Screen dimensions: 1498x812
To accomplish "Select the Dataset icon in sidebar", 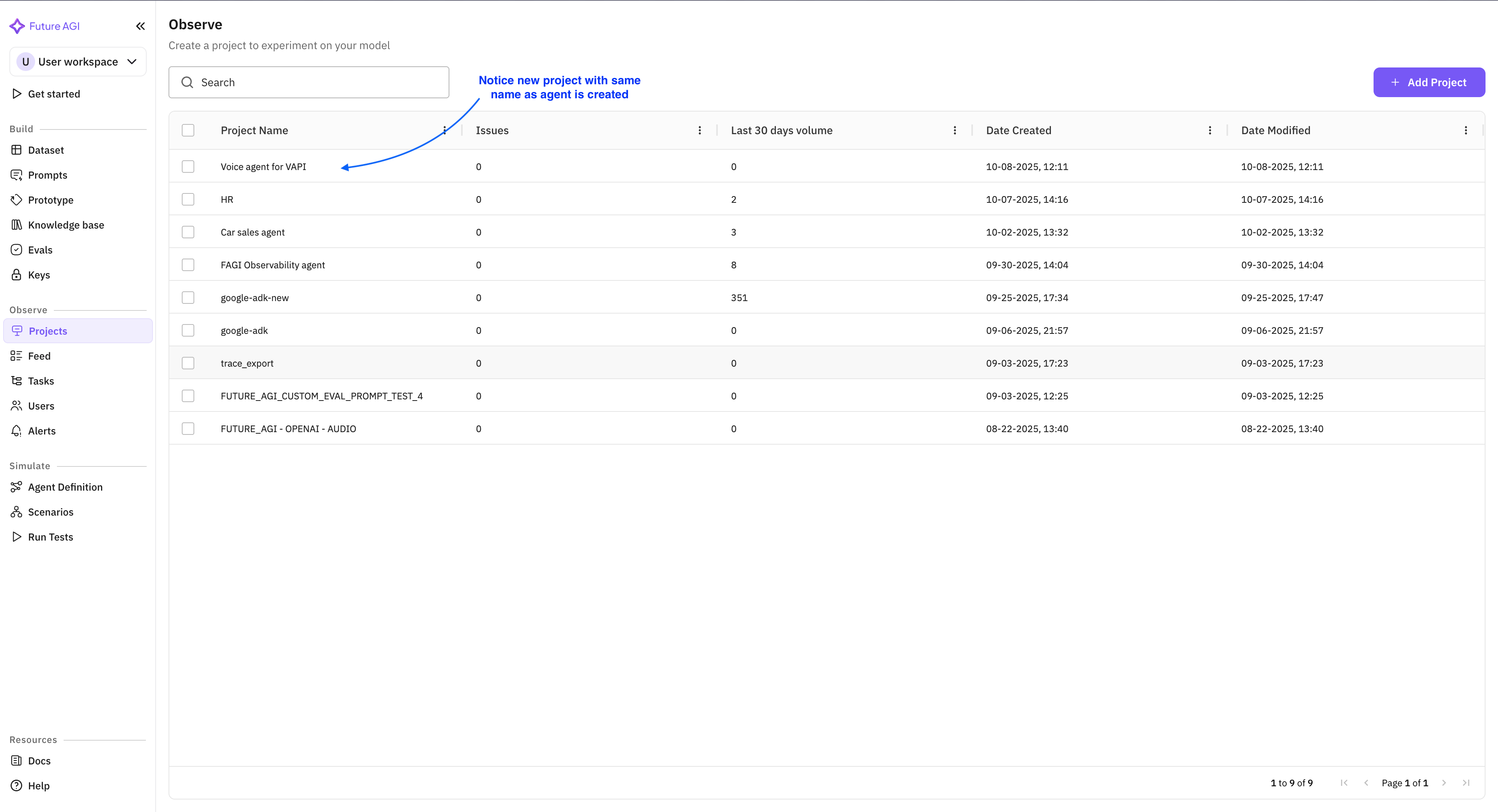I will point(17,149).
